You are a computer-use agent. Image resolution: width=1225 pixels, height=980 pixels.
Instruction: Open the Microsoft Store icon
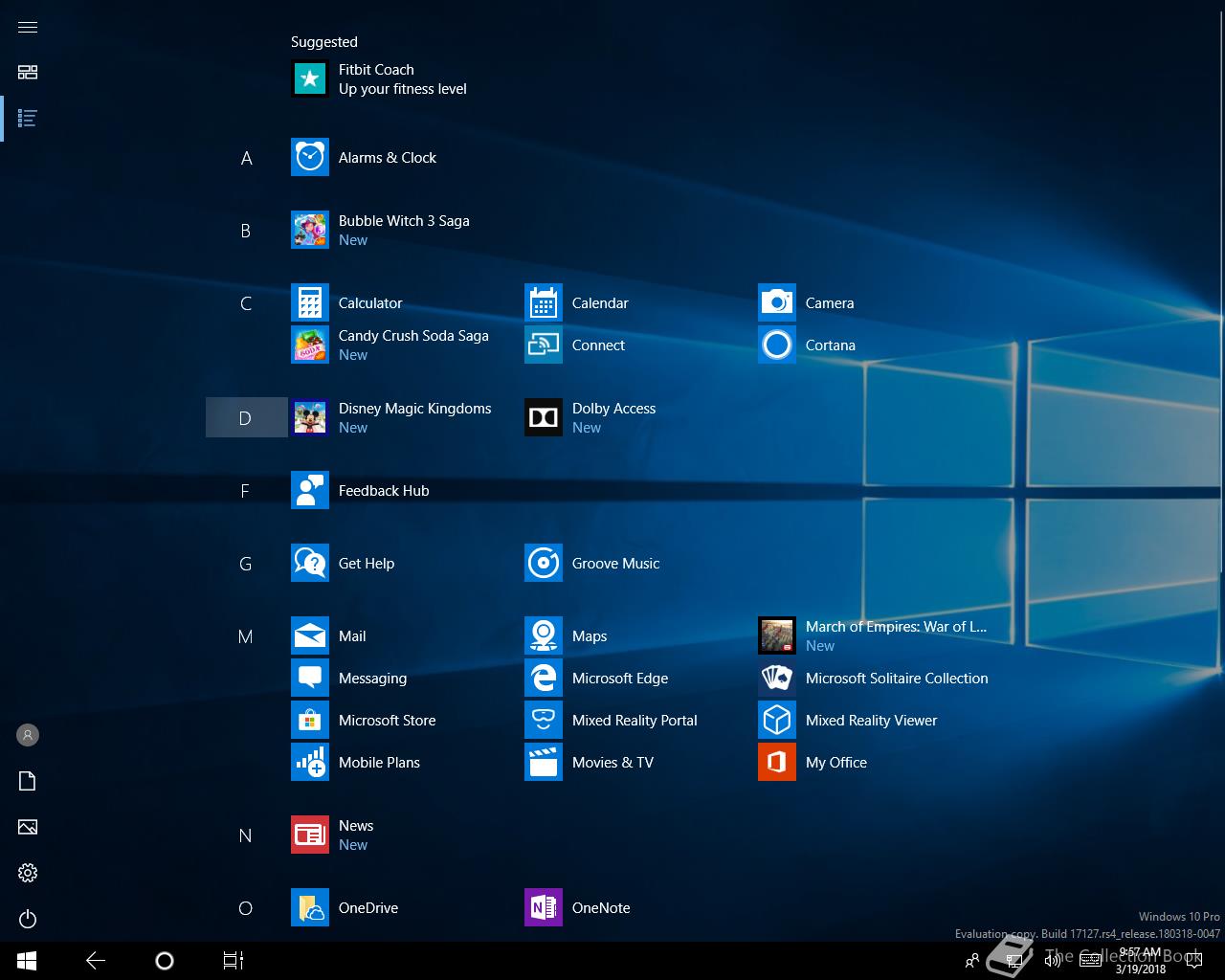point(310,720)
